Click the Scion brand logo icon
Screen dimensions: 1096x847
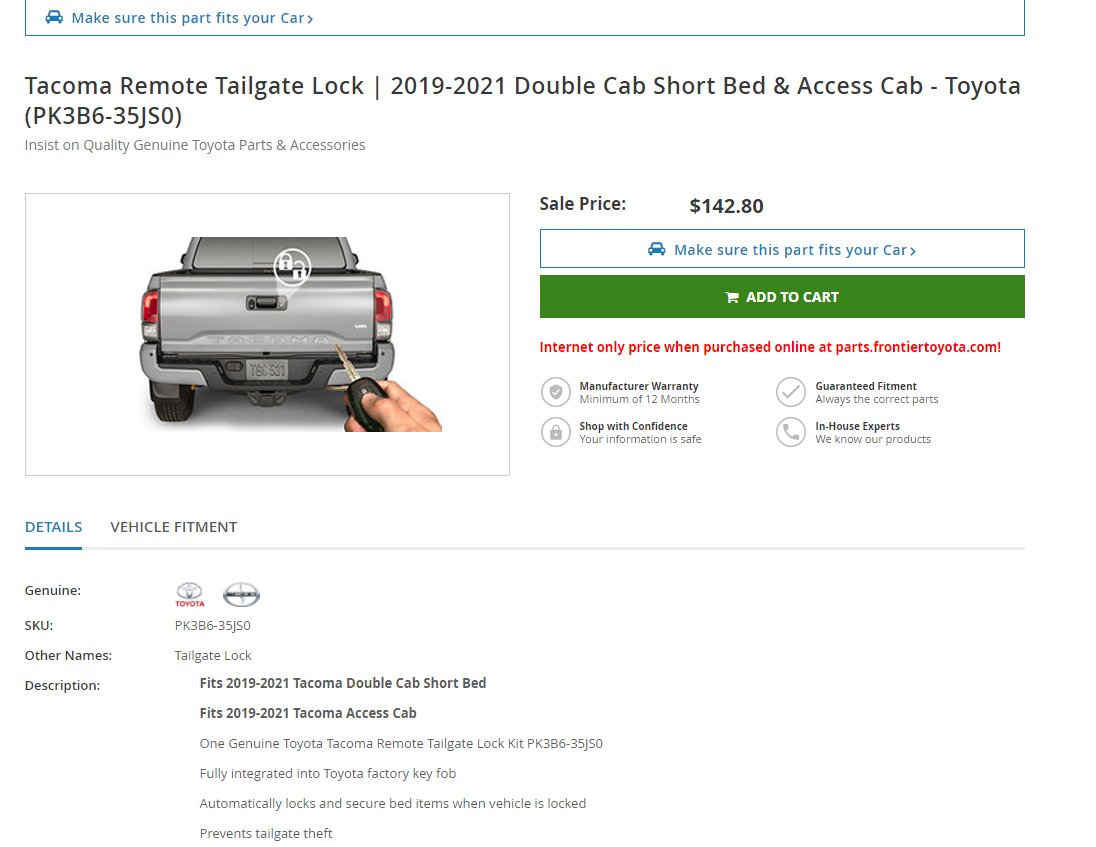coord(241,595)
